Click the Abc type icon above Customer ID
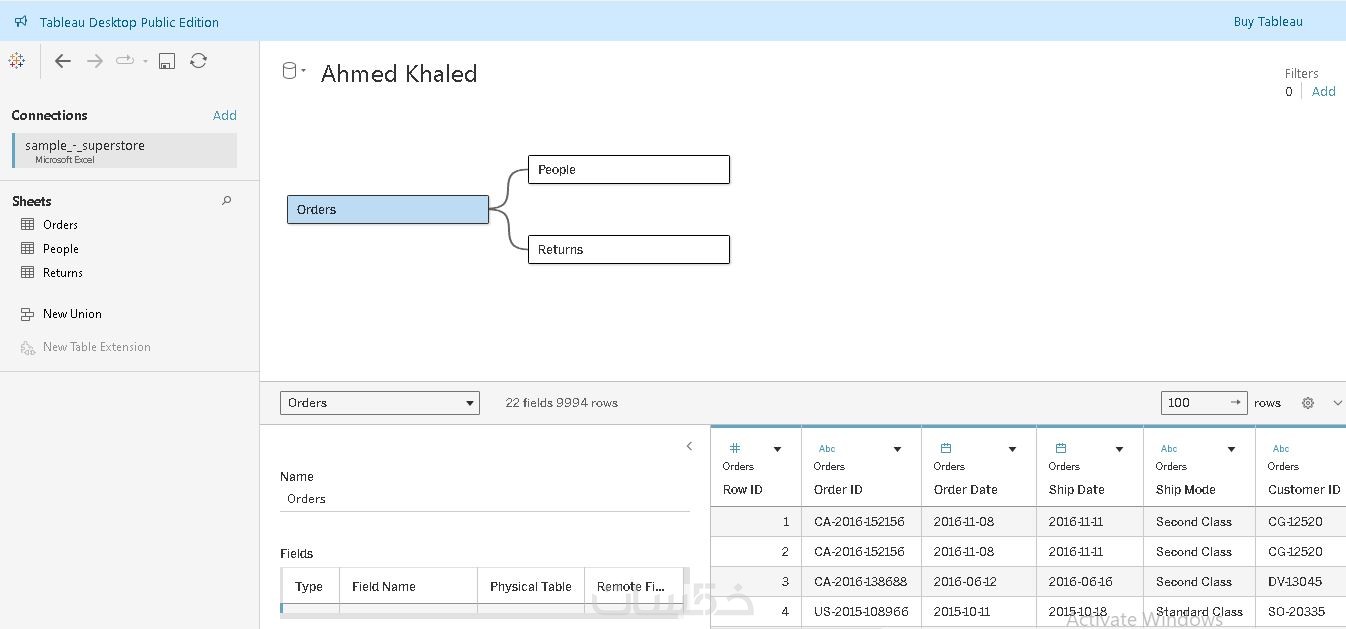 pyautogui.click(x=1281, y=449)
